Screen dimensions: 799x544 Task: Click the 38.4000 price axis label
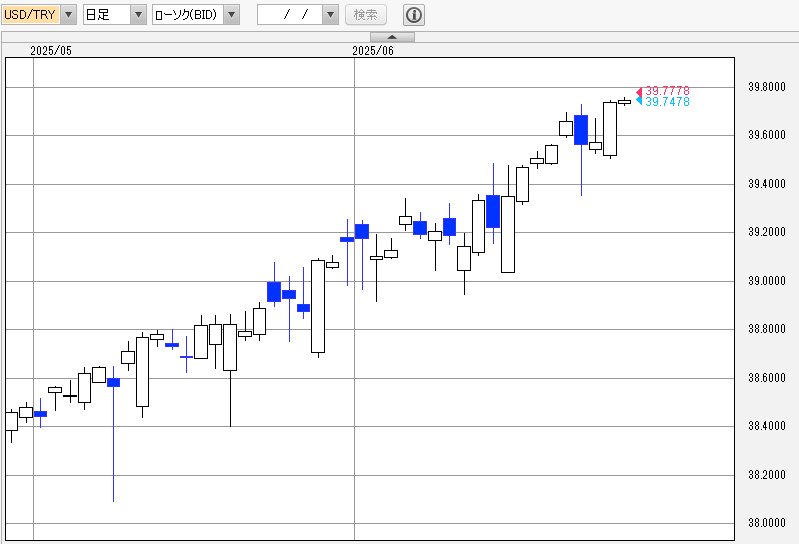point(767,426)
